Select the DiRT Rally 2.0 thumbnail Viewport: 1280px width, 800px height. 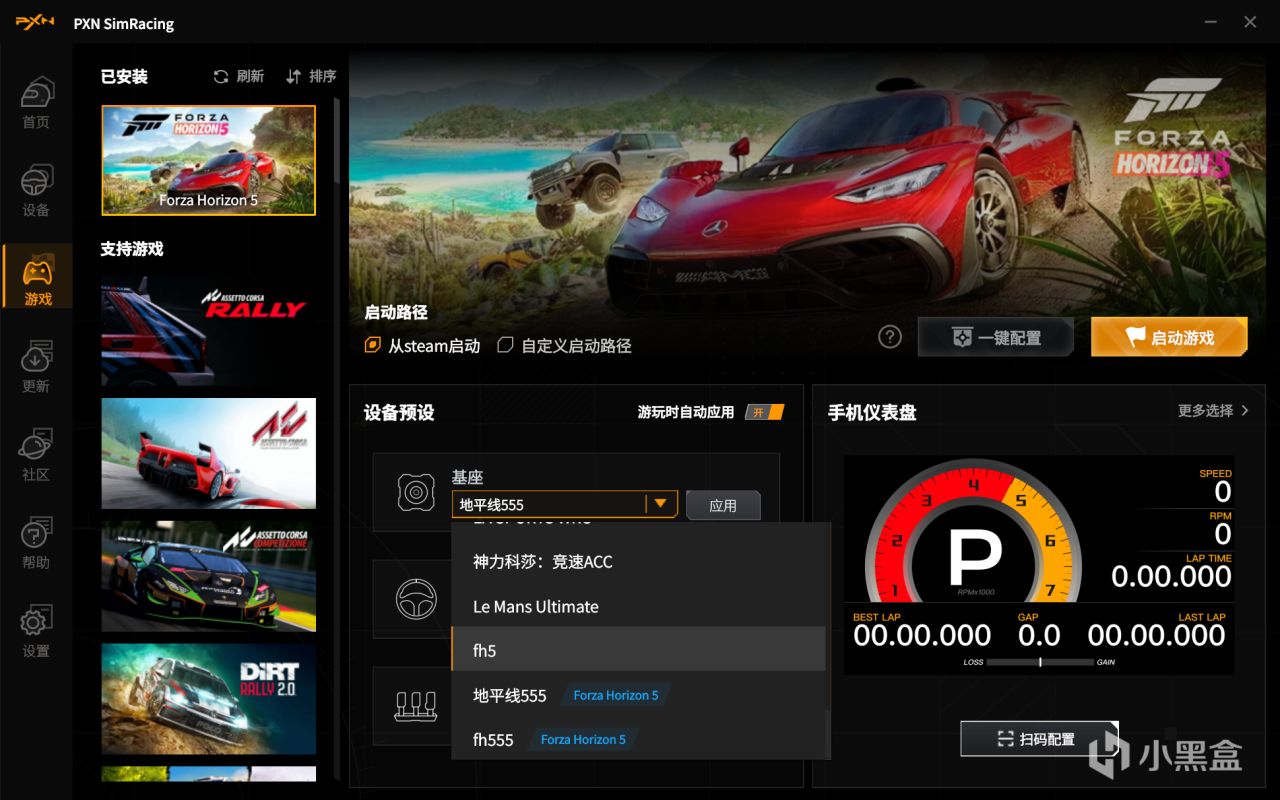tap(208, 698)
